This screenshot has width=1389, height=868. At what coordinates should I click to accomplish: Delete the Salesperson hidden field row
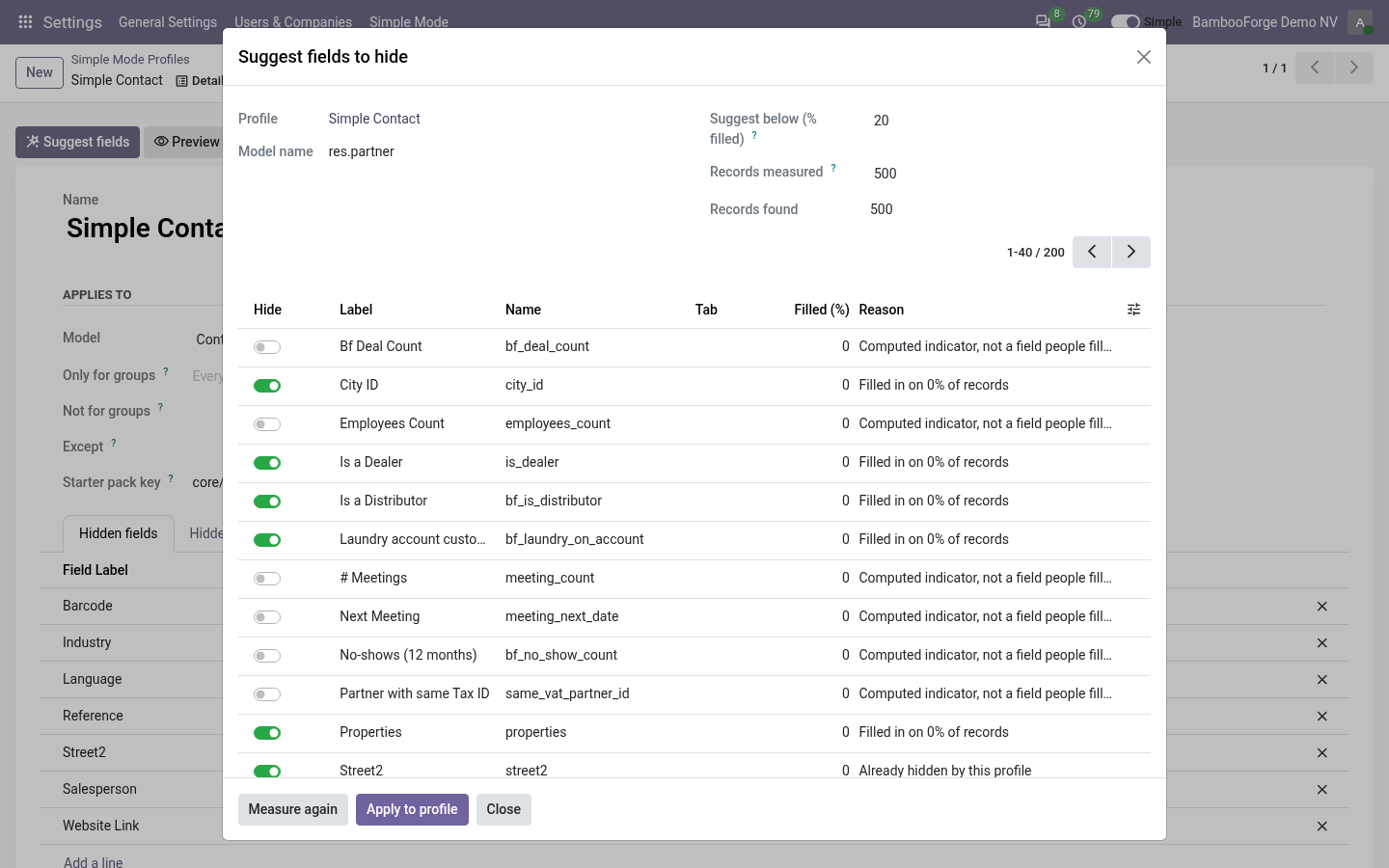1322,790
